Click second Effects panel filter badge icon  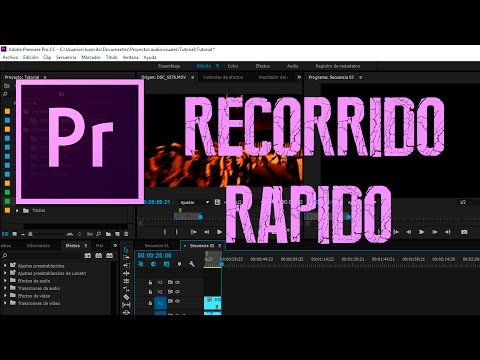[x=99, y=255]
